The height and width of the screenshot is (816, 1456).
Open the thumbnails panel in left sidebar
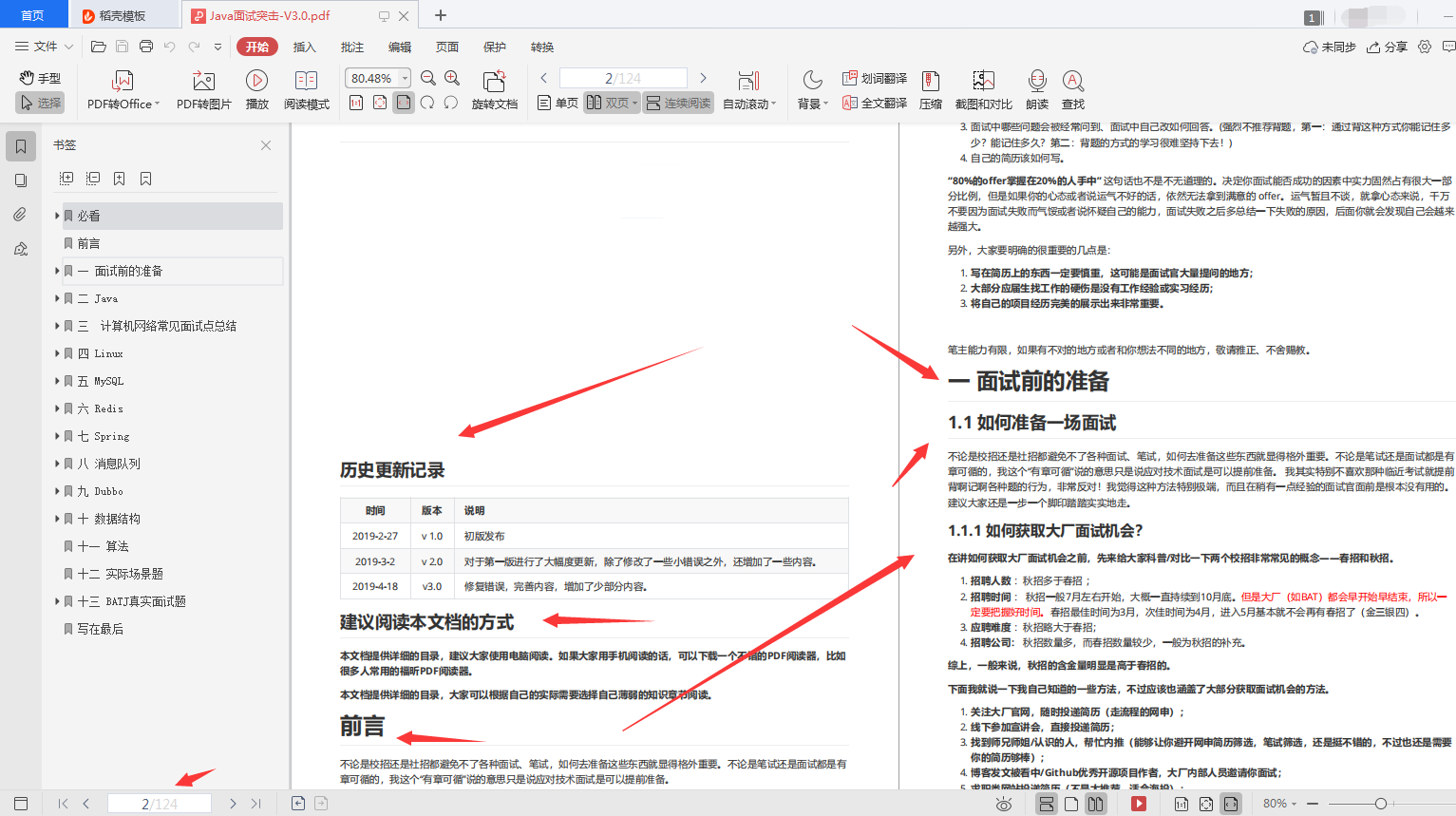tap(20, 180)
